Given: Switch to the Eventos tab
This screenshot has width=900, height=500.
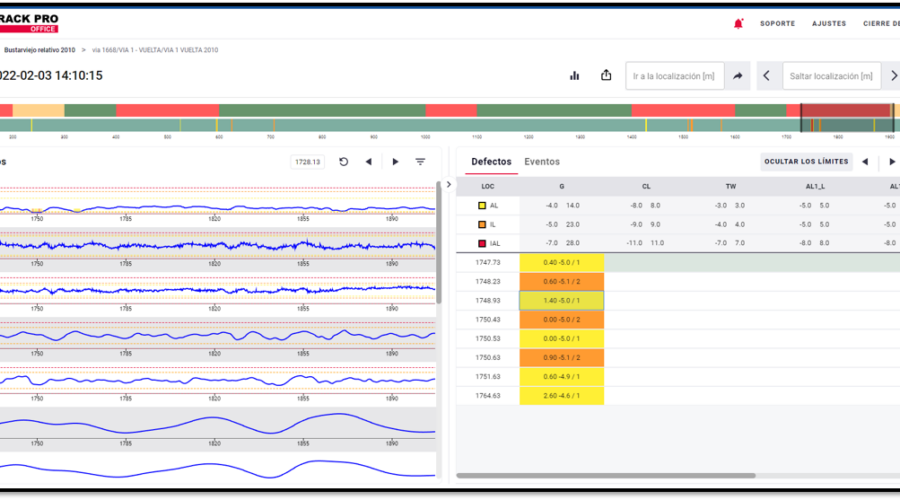Looking at the screenshot, I should tap(542, 162).
